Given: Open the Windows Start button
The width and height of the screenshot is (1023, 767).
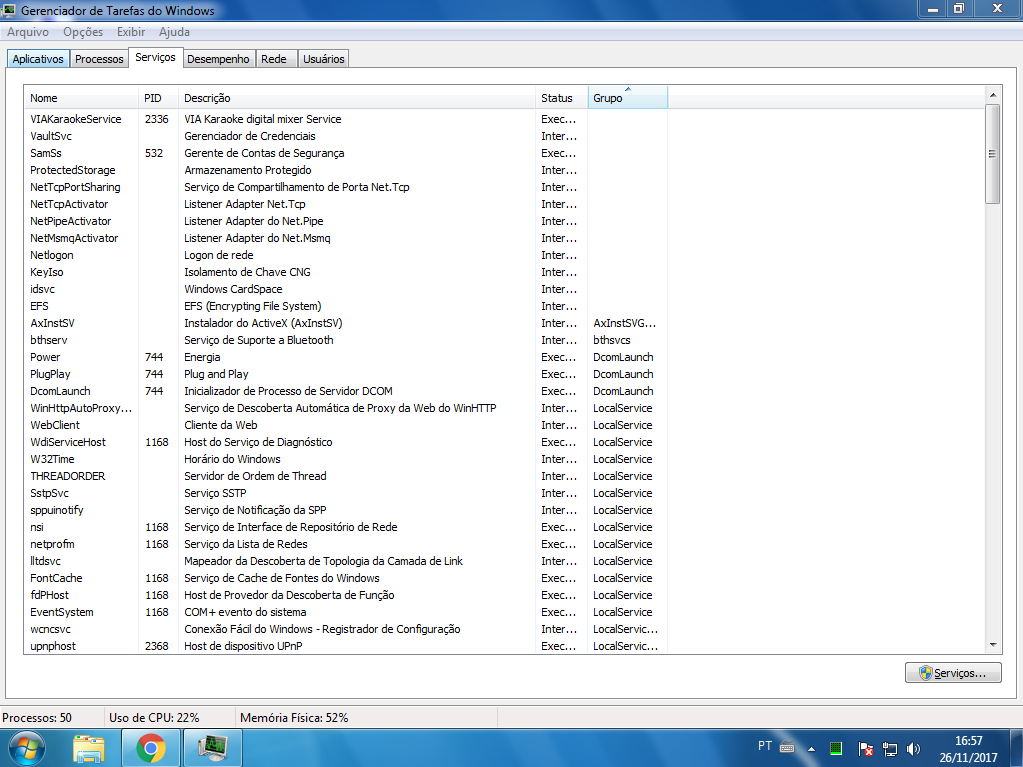Looking at the screenshot, I should pos(27,748).
